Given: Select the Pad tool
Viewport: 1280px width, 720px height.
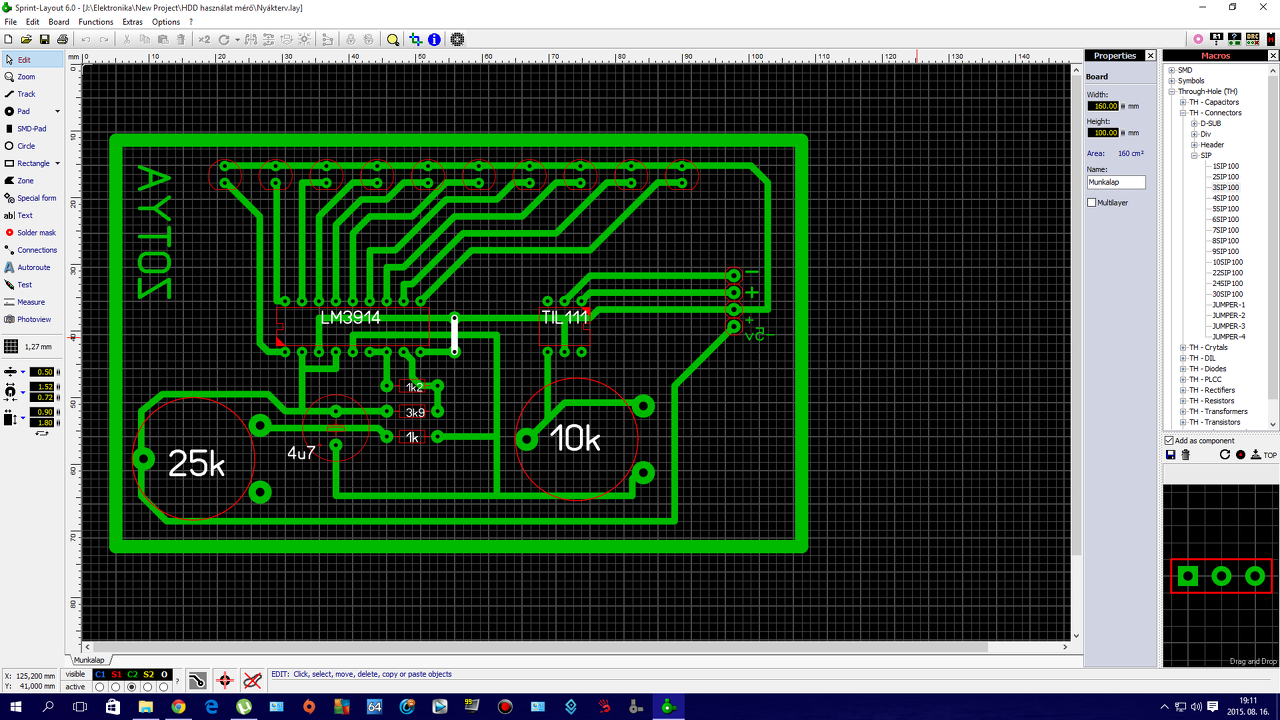Looking at the screenshot, I should pos(25,111).
